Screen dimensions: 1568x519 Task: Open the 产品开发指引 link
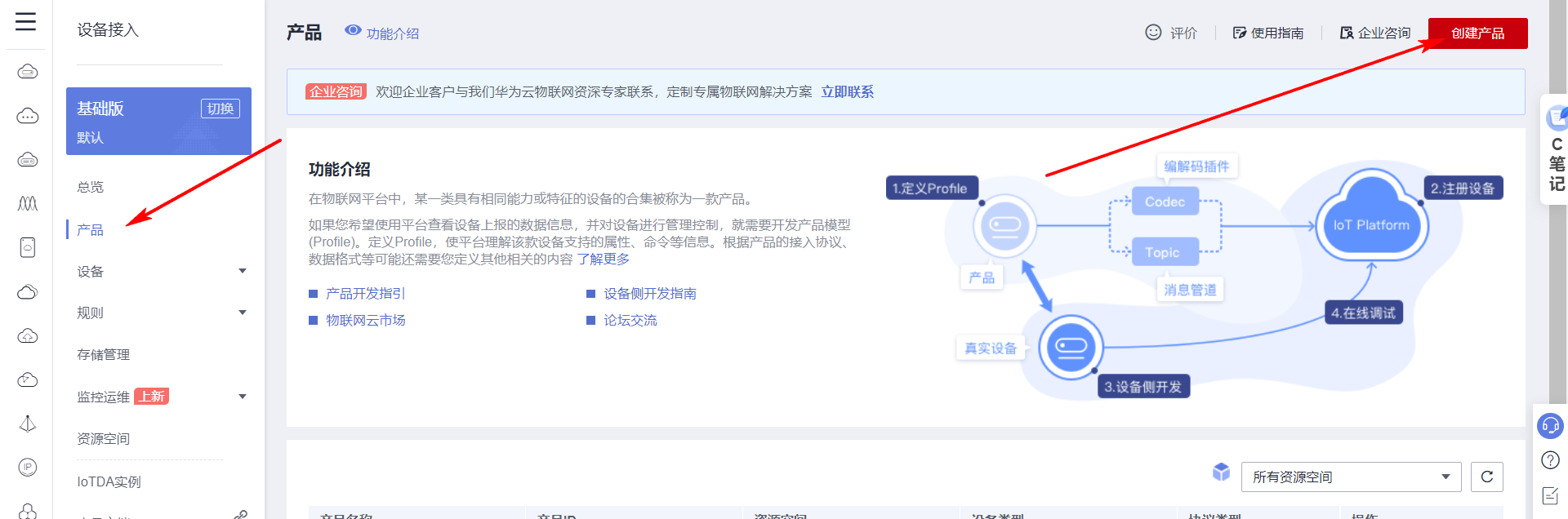pos(365,293)
